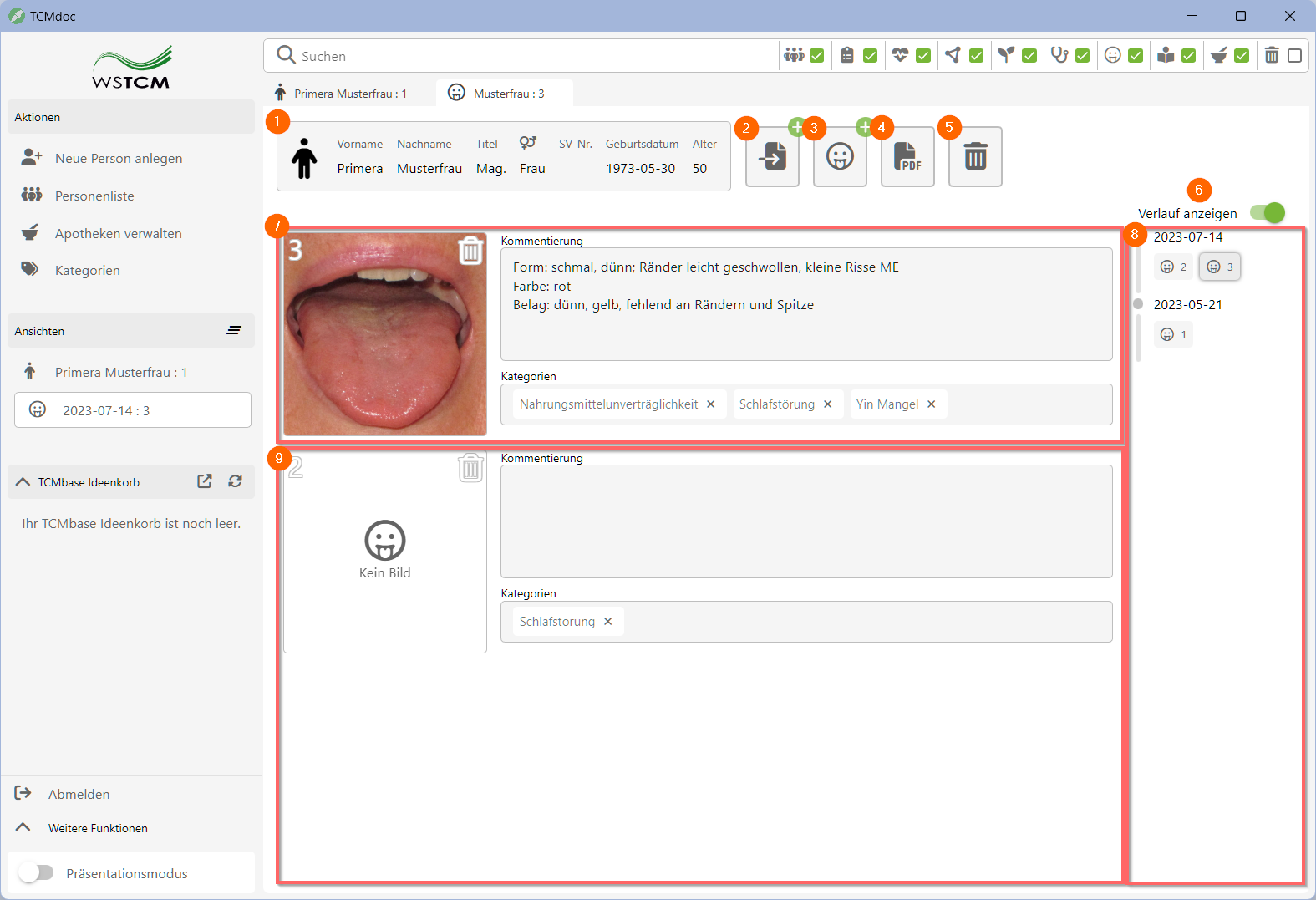This screenshot has width=1316, height=900.
Task: Open Apotheken verwalten
Action: (x=118, y=234)
